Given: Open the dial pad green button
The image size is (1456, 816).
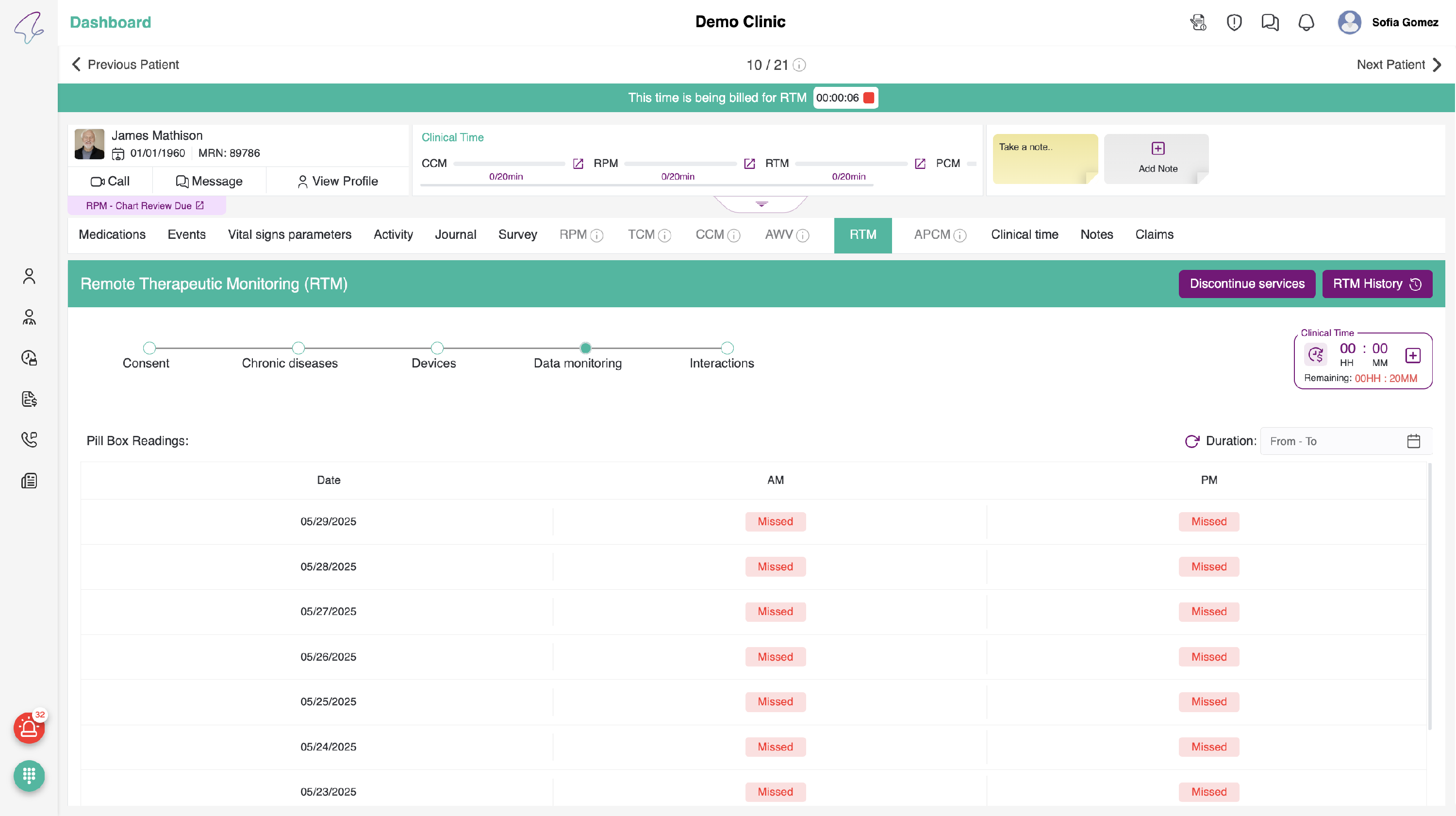Looking at the screenshot, I should [x=29, y=775].
